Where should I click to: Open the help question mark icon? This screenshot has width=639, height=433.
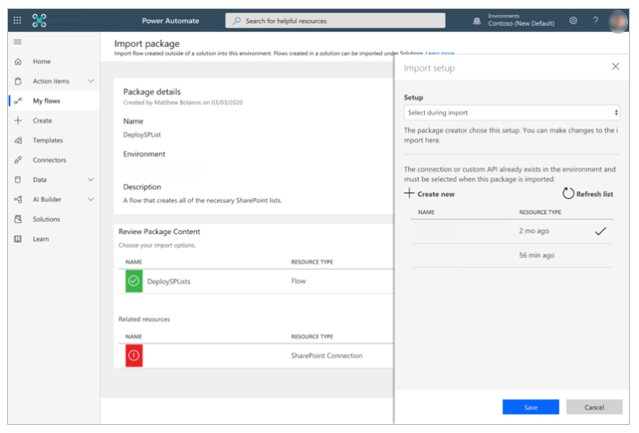pyautogui.click(x=595, y=20)
